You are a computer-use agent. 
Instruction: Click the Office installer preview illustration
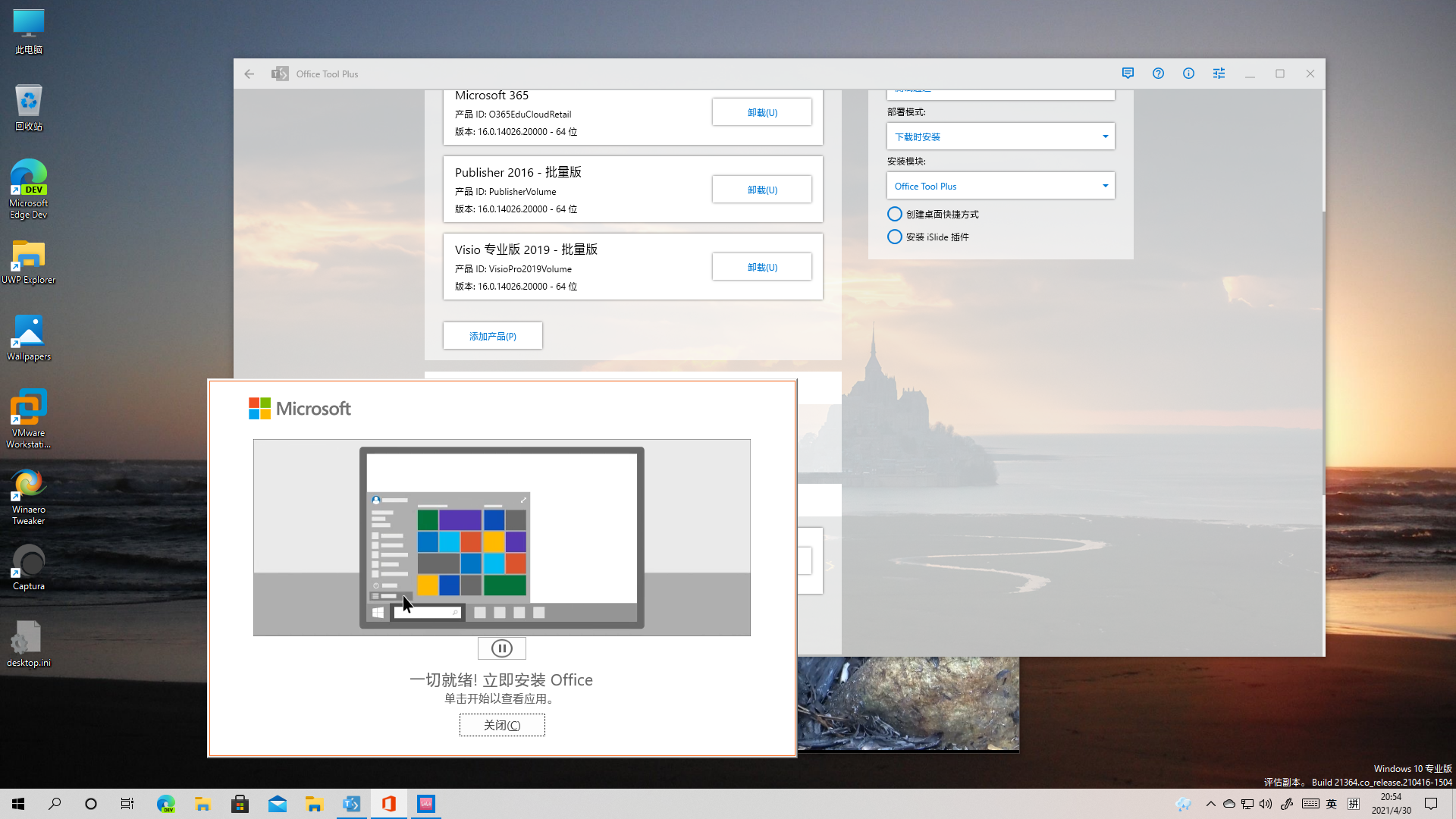502,538
